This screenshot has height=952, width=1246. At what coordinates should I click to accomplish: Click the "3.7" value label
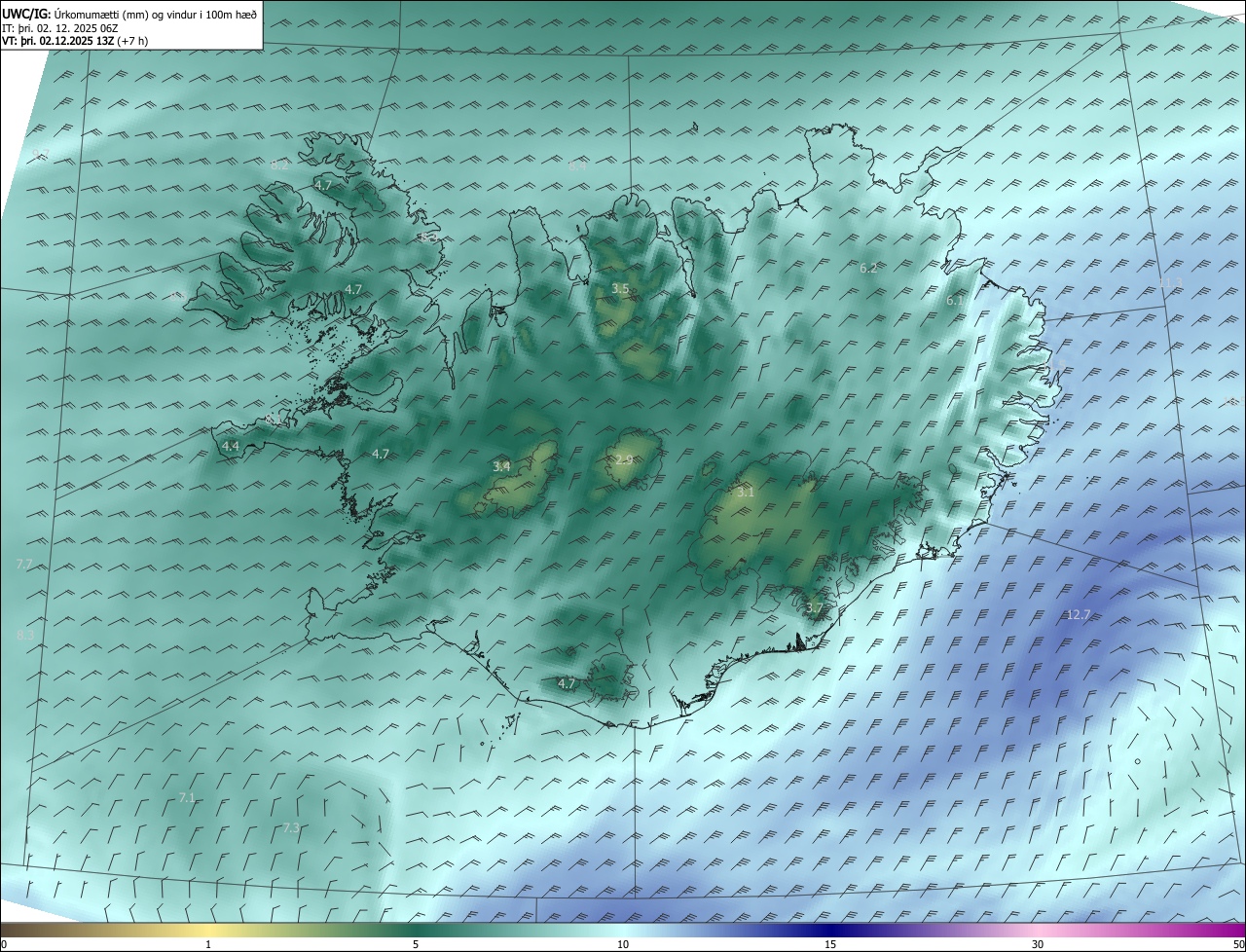click(x=815, y=608)
